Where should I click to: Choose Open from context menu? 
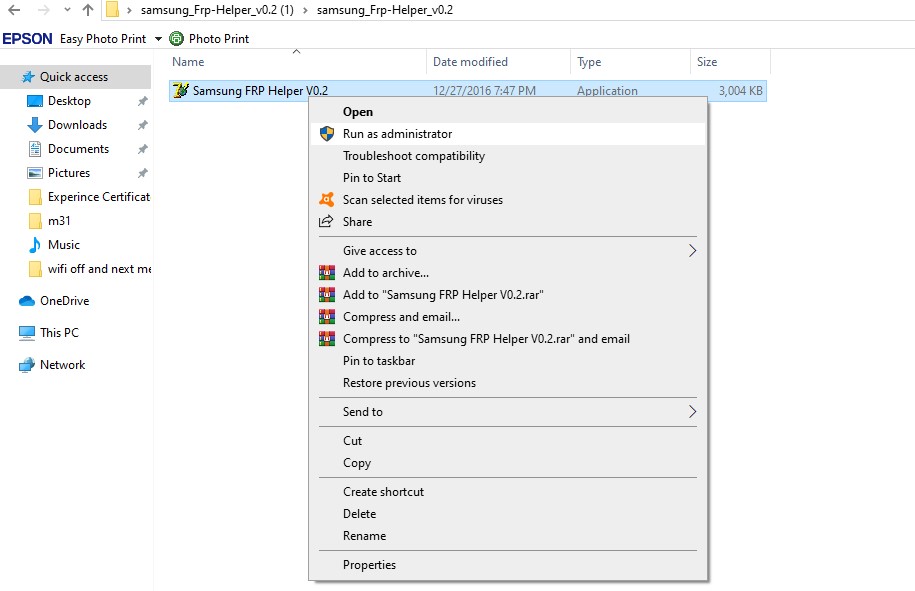508,112
